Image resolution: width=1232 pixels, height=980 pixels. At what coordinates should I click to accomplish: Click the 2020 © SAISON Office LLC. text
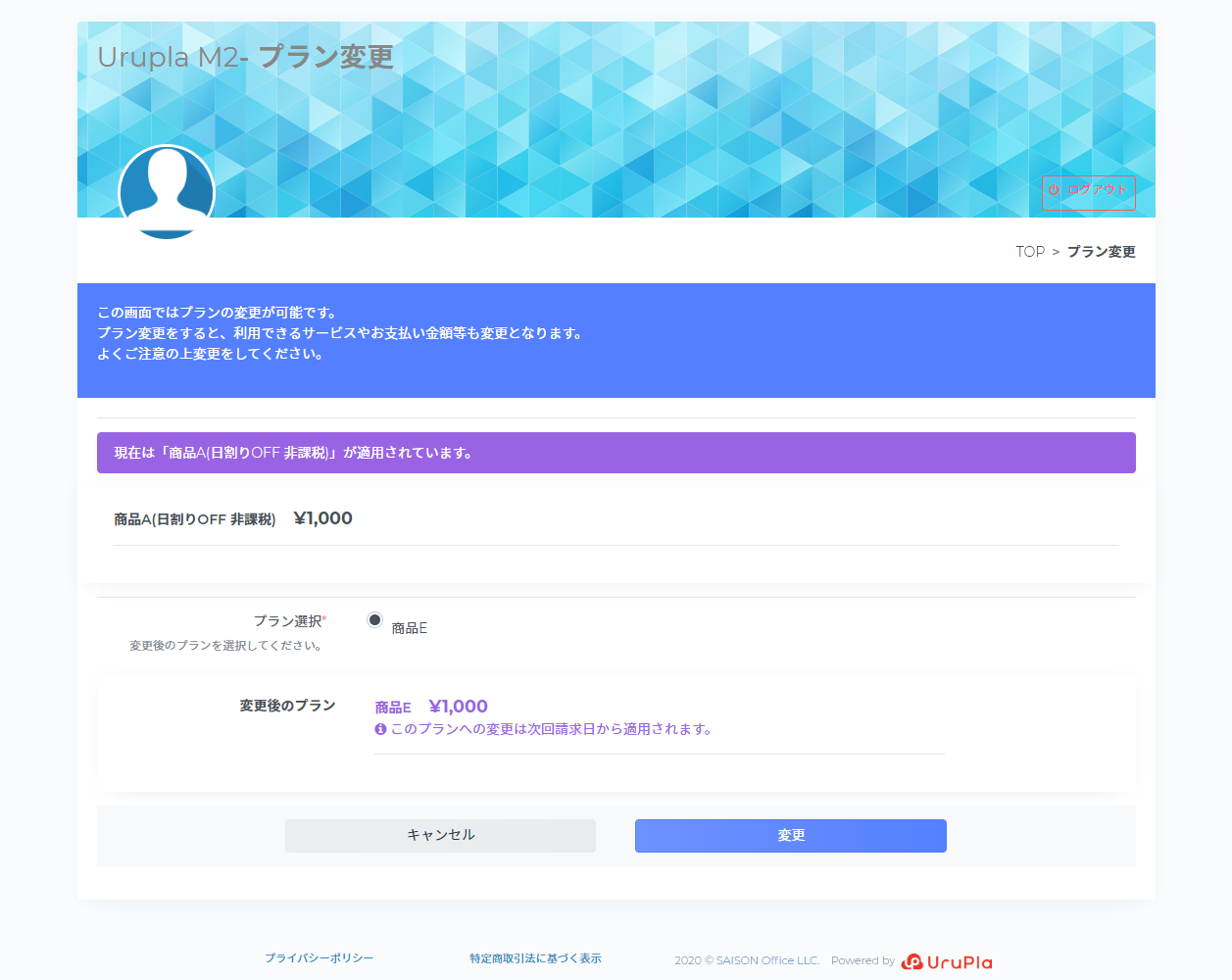coord(747,960)
